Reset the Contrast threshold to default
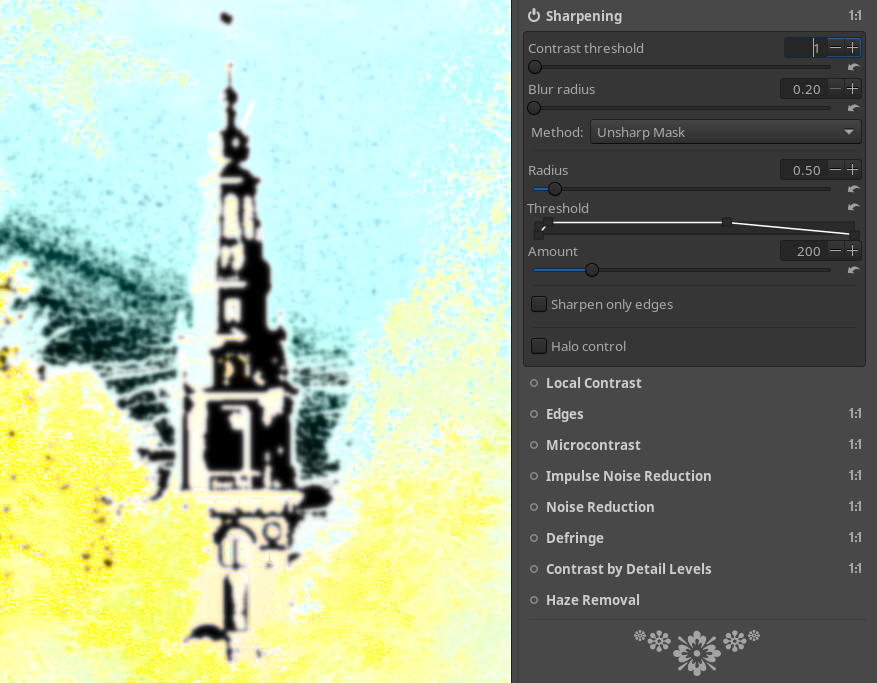Viewport: 877px width, 683px height. coord(853,67)
